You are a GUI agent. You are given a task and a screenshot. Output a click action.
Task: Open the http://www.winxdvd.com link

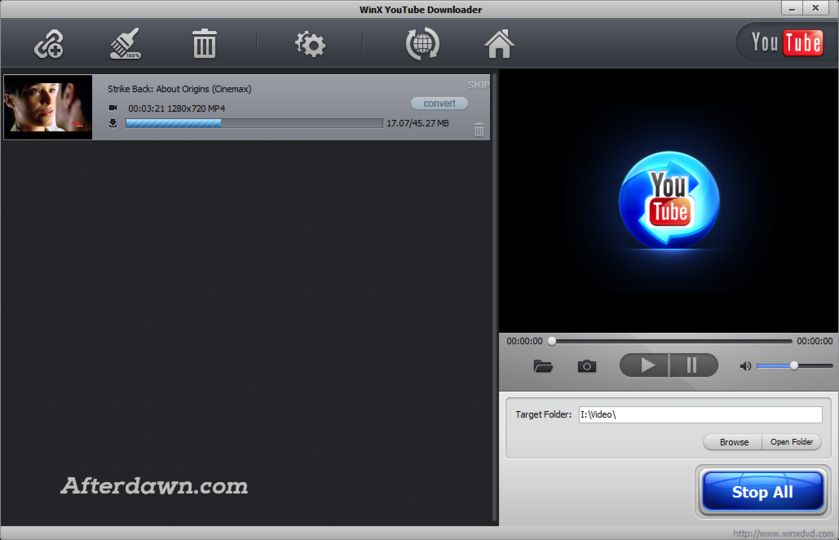783,534
